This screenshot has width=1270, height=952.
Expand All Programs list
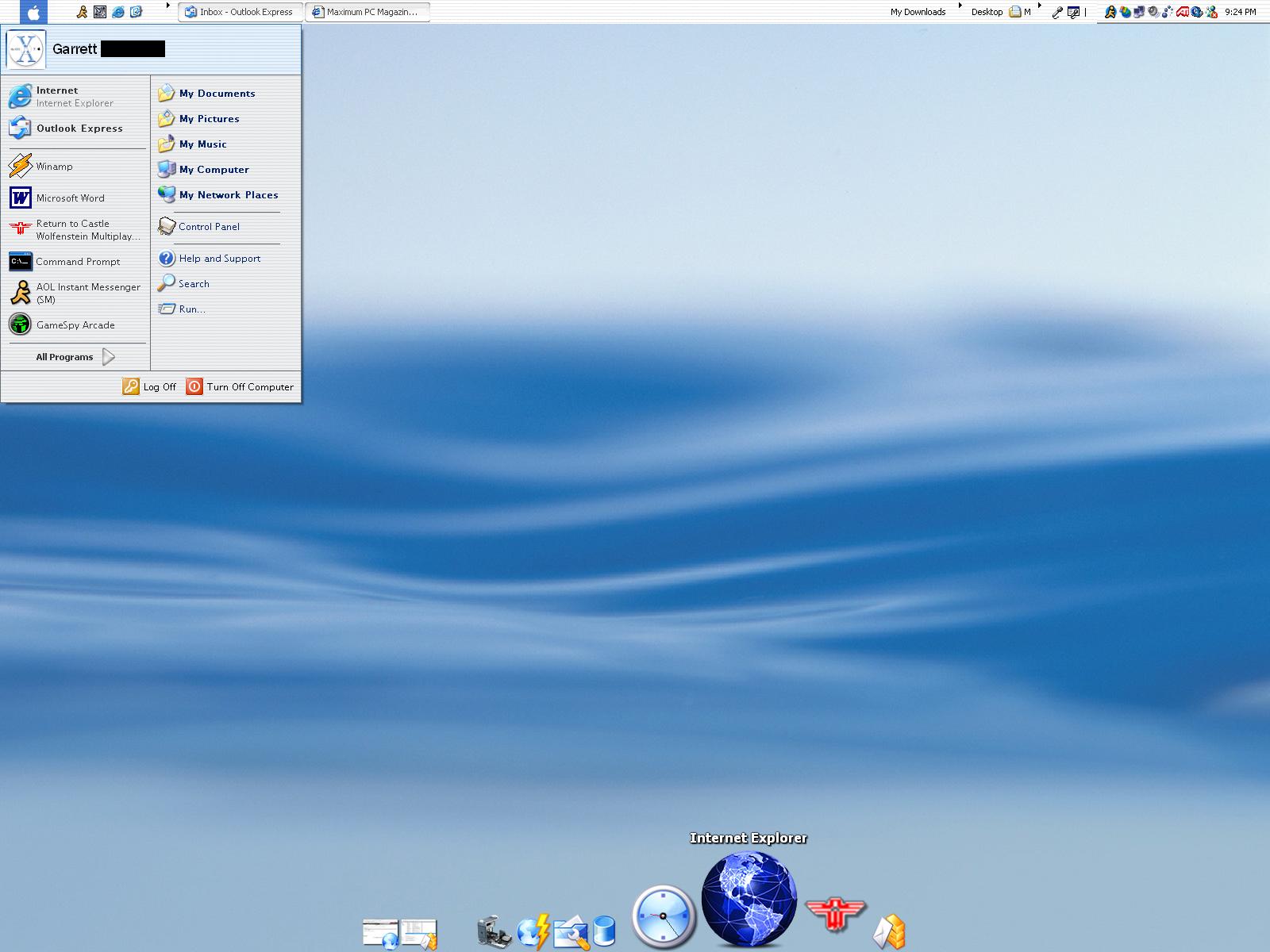(x=76, y=357)
